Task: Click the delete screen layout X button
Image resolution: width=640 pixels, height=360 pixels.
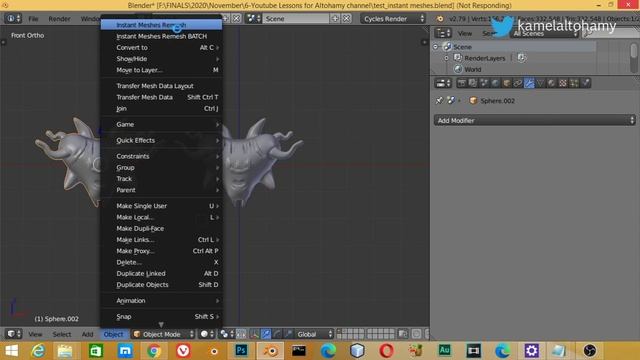Action: tap(236, 19)
